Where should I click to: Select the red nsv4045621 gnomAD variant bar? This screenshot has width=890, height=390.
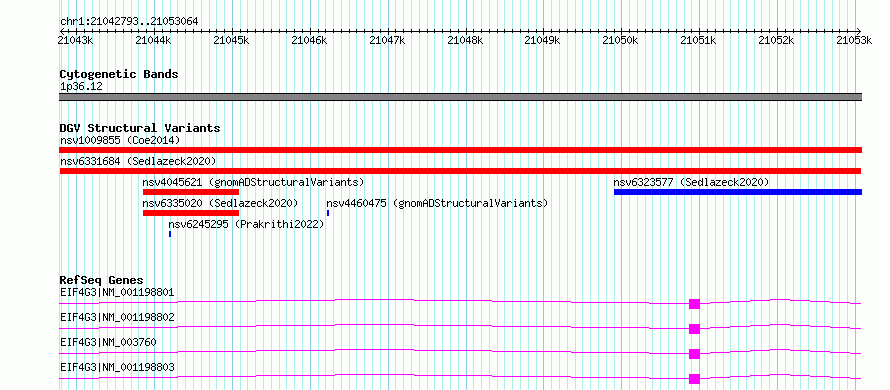191,192
